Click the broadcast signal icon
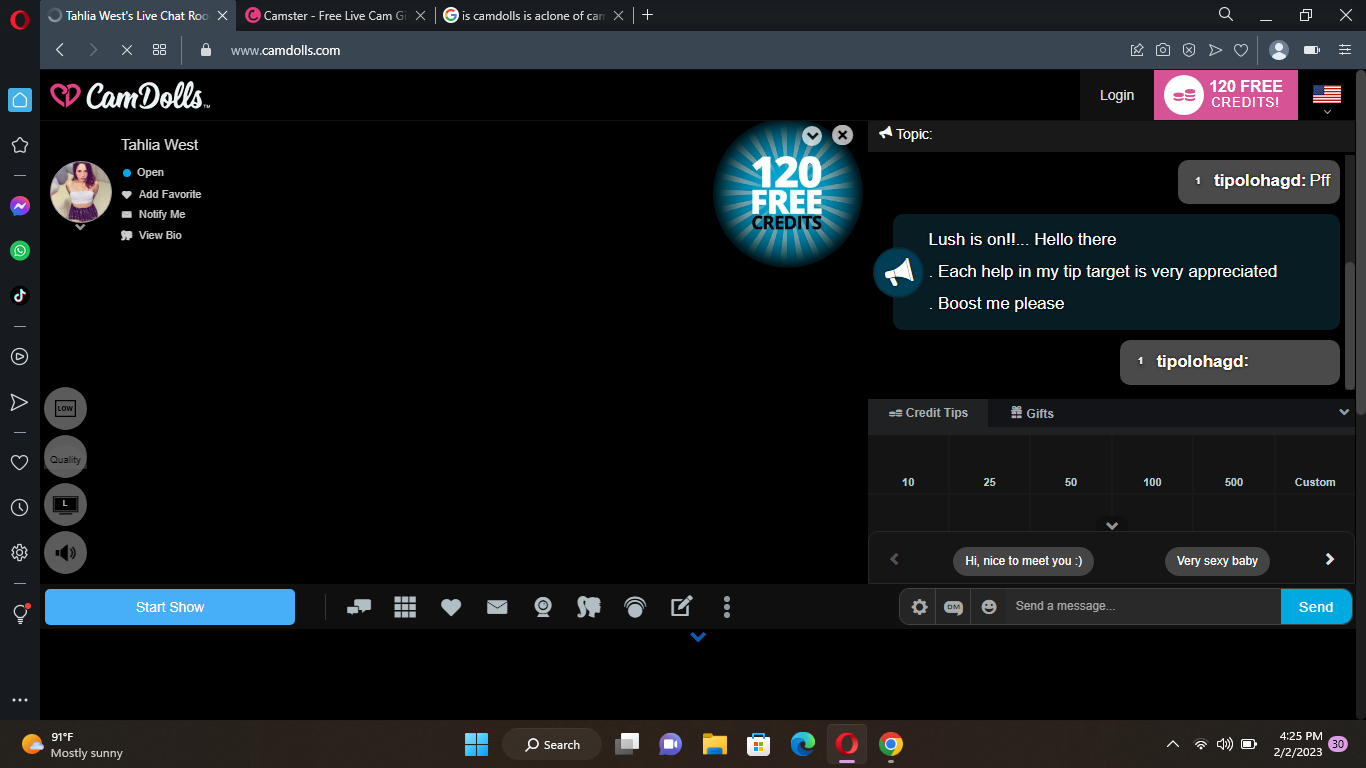Viewport: 1366px width, 768px height. [x=635, y=607]
